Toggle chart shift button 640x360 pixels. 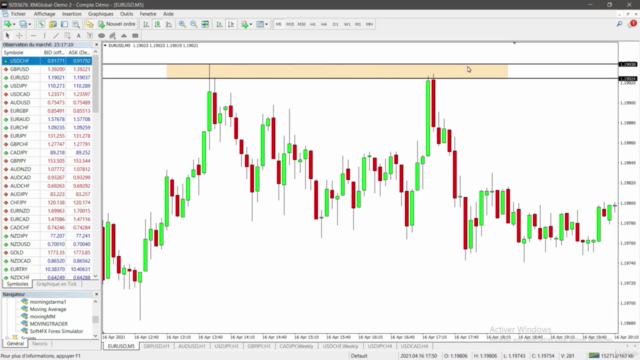(x=231, y=24)
